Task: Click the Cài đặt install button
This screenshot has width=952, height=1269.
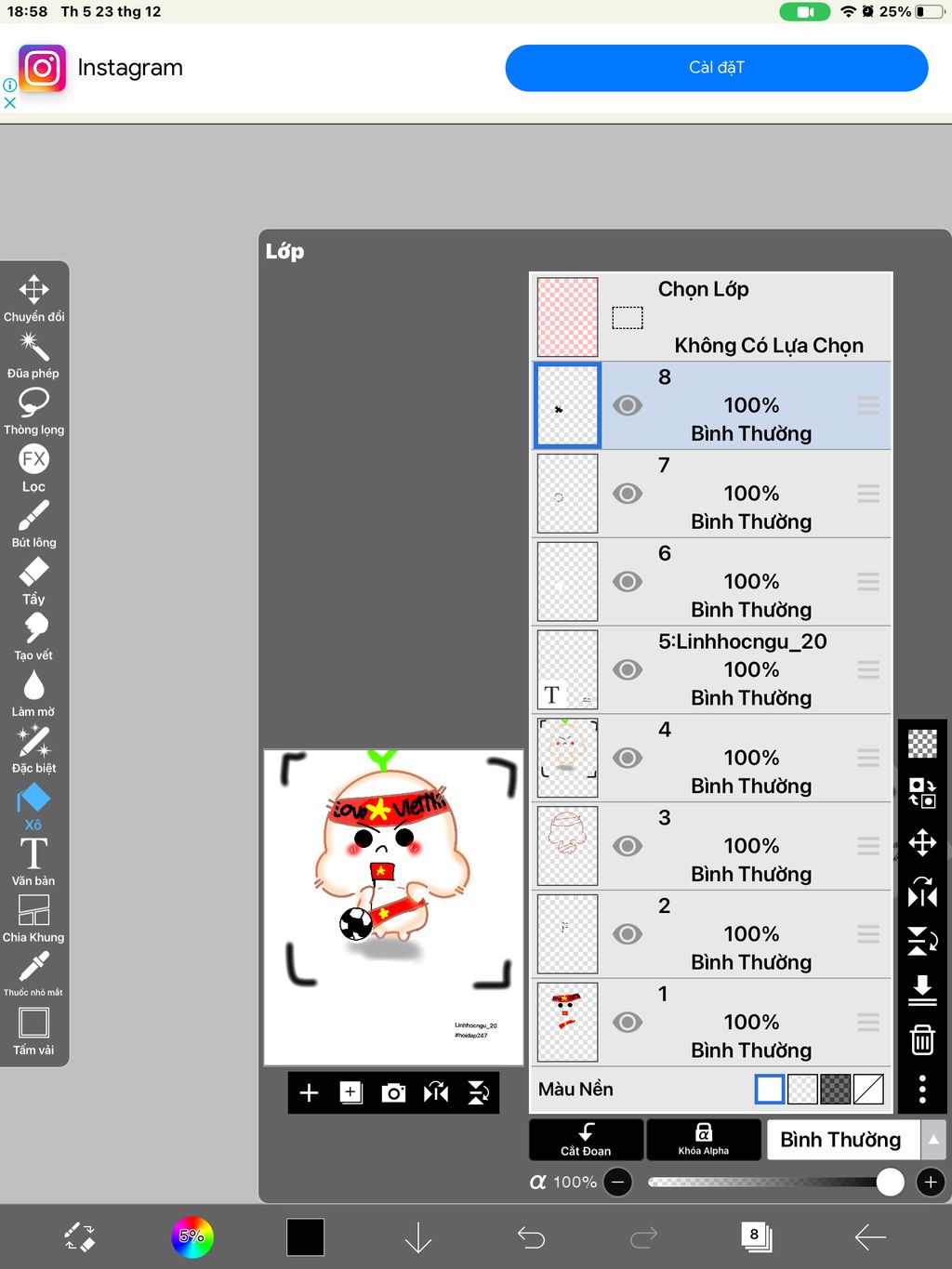Action: point(717,68)
